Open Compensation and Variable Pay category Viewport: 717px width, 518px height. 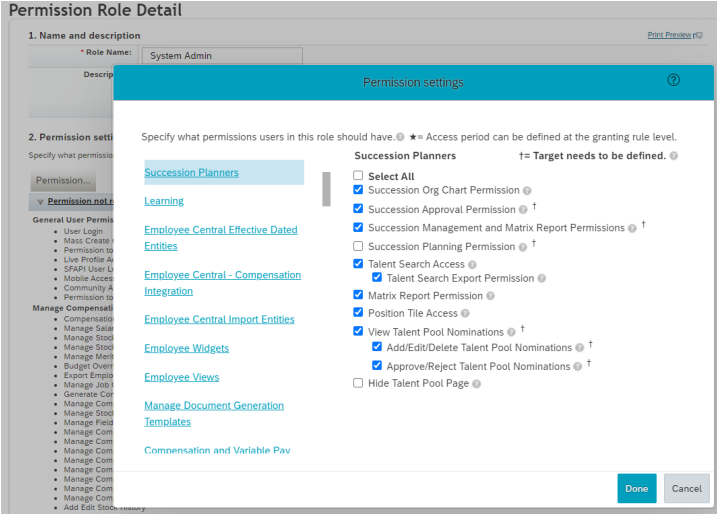(217, 450)
